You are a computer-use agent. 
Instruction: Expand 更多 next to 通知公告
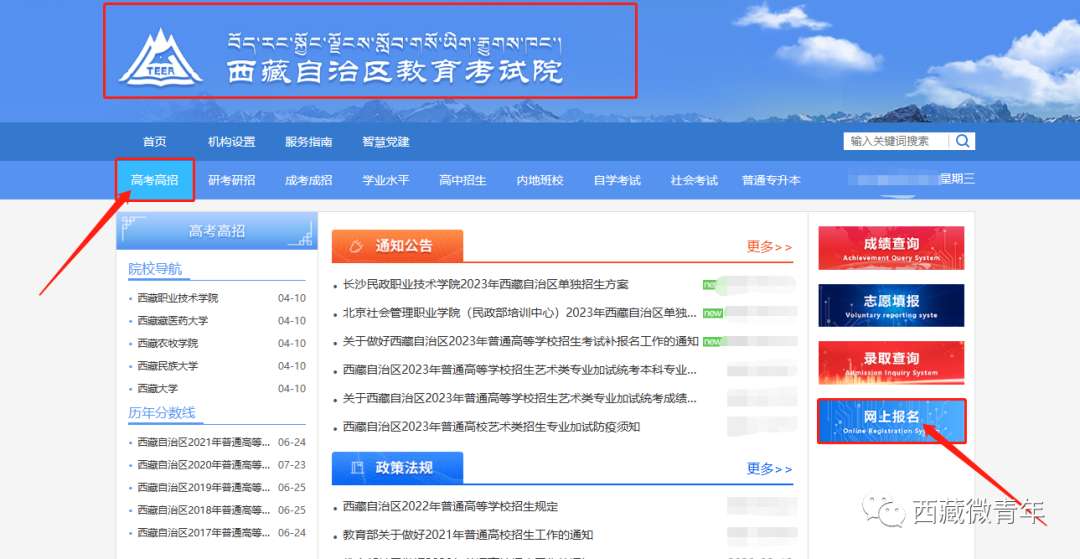click(768, 246)
